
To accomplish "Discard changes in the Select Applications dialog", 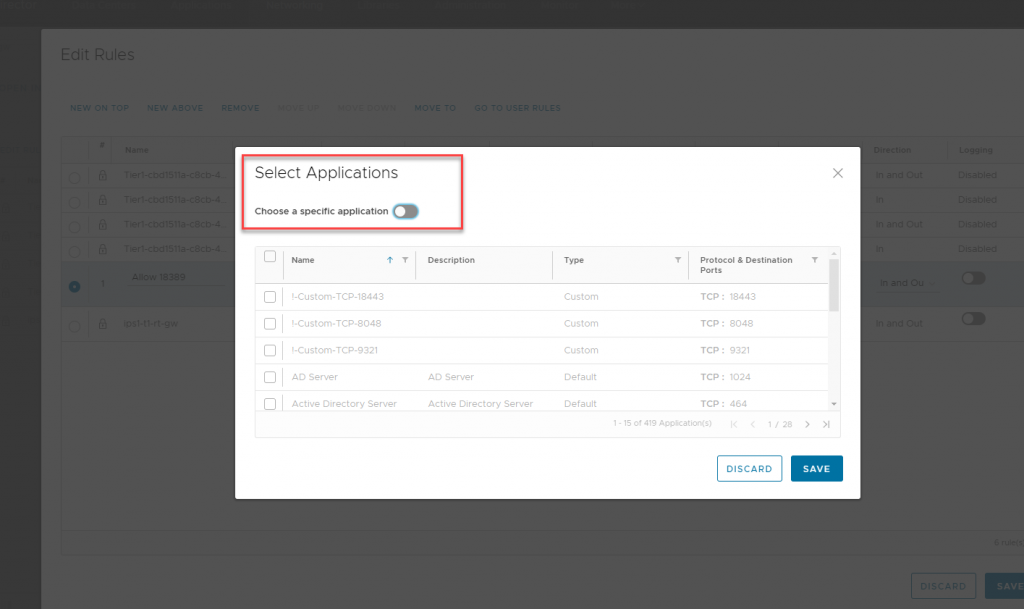I will (x=749, y=469).
